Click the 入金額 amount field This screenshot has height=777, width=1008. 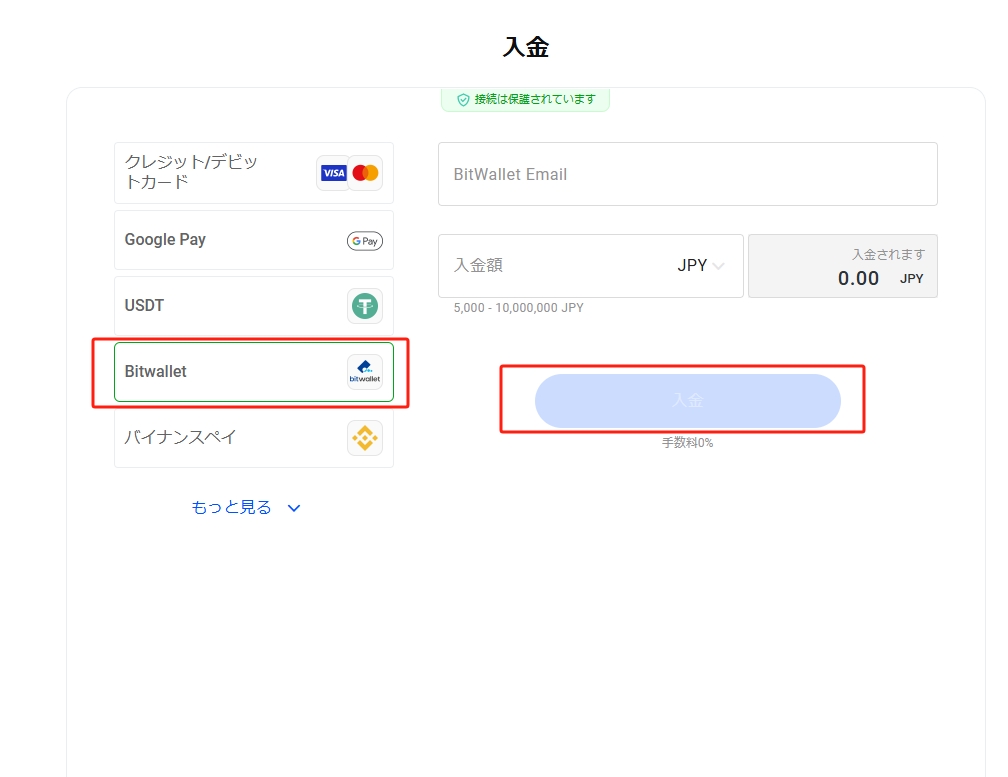point(550,266)
